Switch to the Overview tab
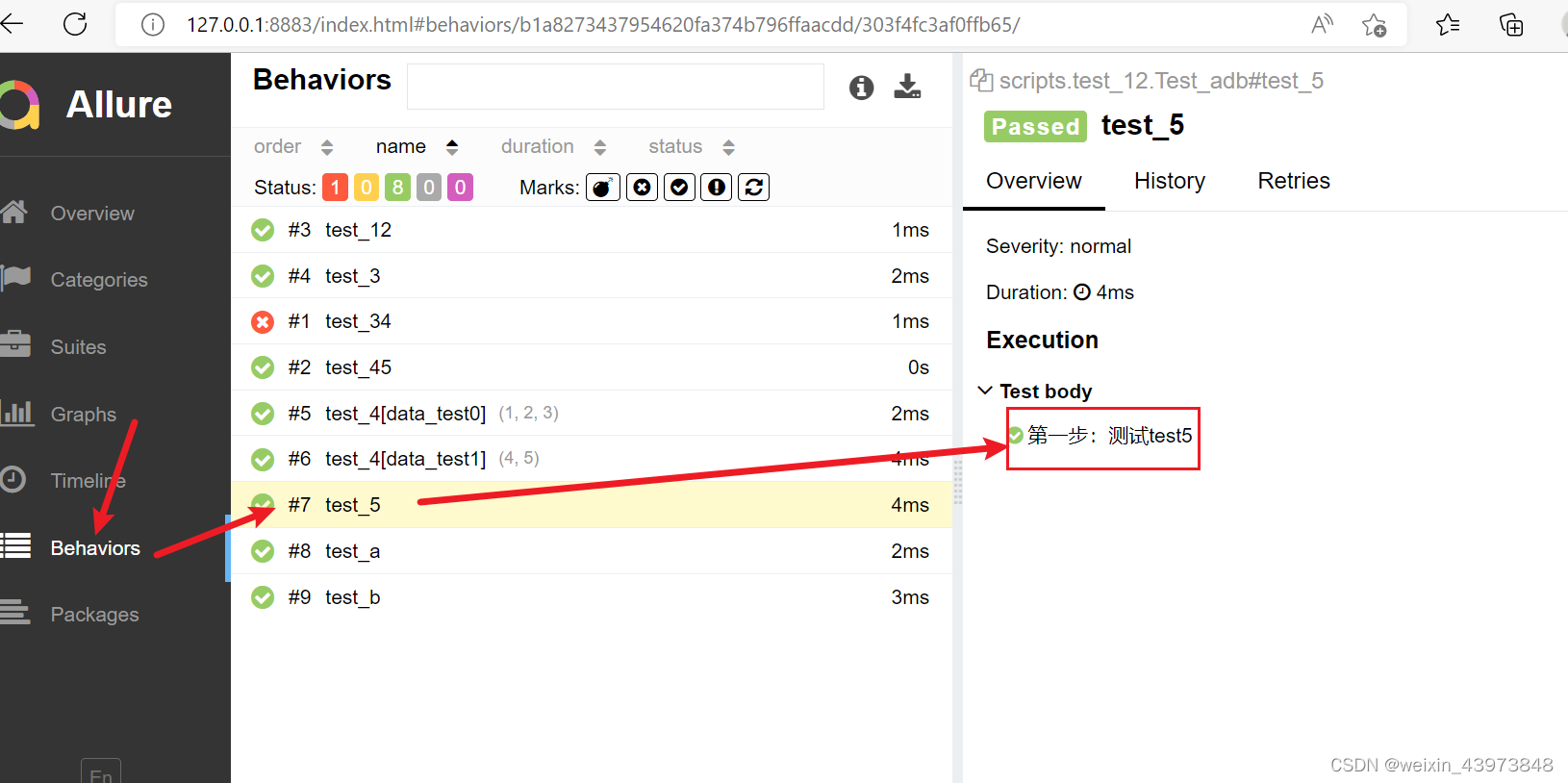Image resolution: width=1568 pixels, height=783 pixels. pos(1033,181)
